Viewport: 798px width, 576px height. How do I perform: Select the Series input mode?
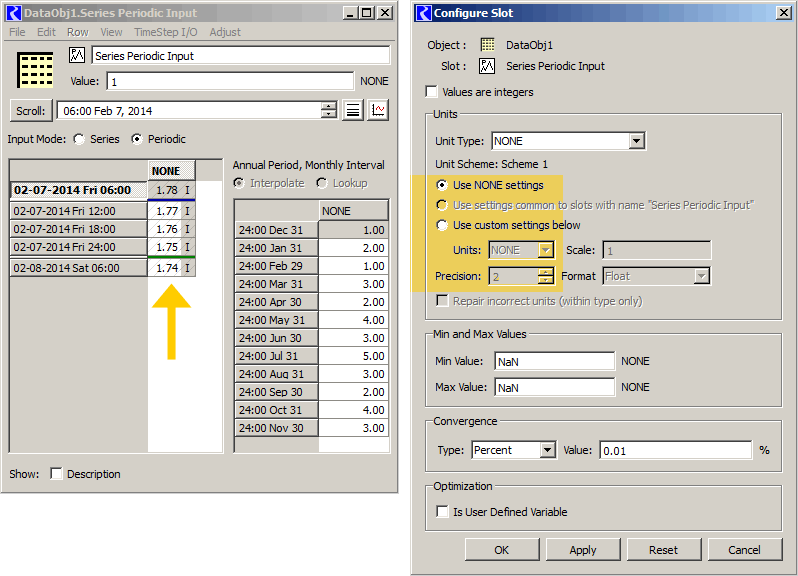point(79,139)
